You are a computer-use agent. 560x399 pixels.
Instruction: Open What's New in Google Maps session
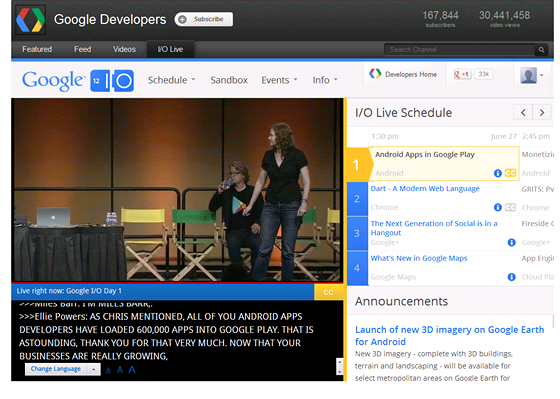(x=419, y=258)
